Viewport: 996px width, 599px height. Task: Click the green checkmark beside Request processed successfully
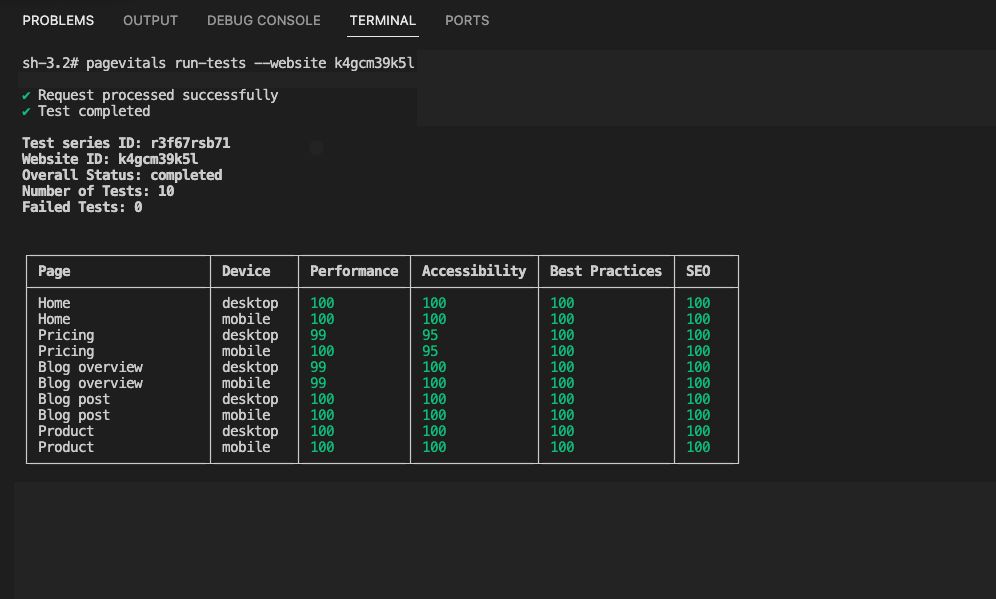[x=25, y=94]
